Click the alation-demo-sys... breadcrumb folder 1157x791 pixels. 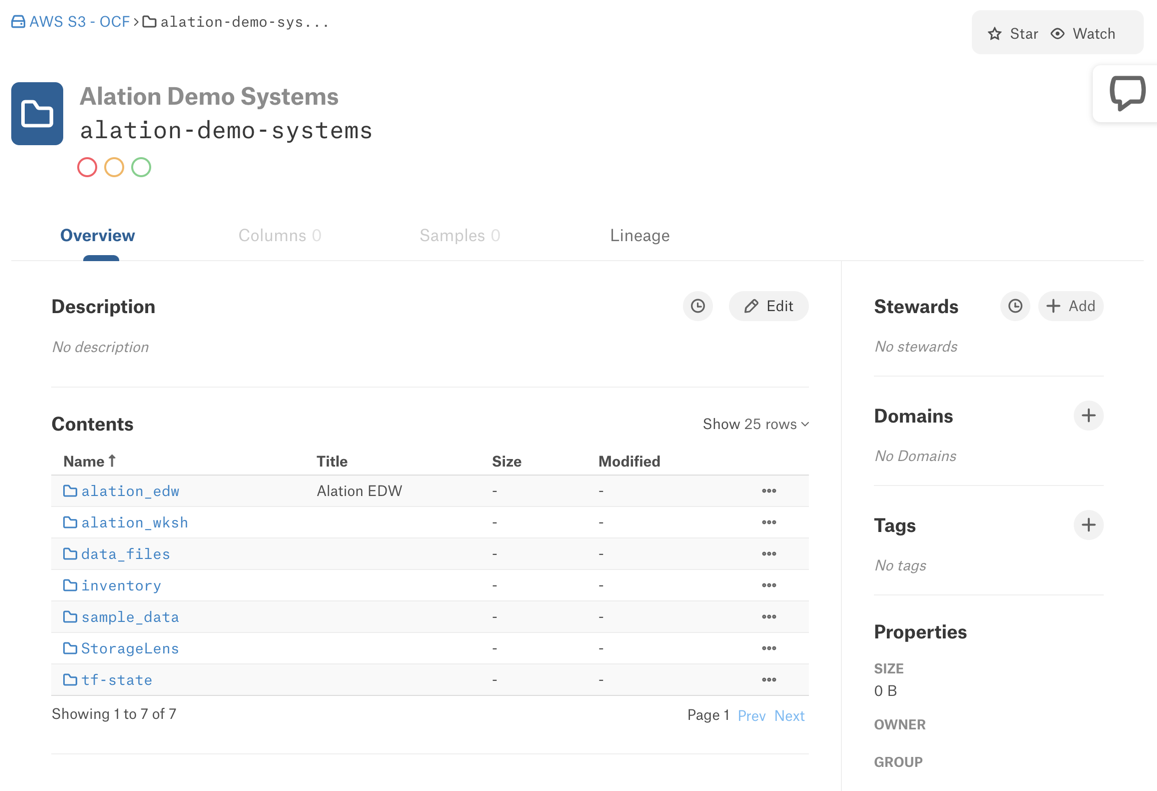pos(235,22)
